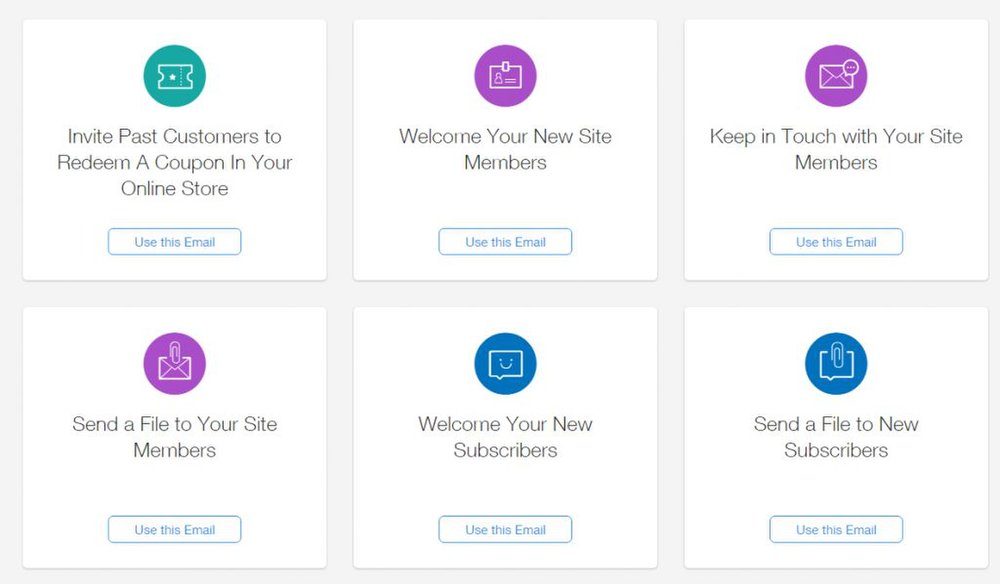Click the purple ID badge icon
Screen dimensions: 1000x584
(x=505, y=76)
